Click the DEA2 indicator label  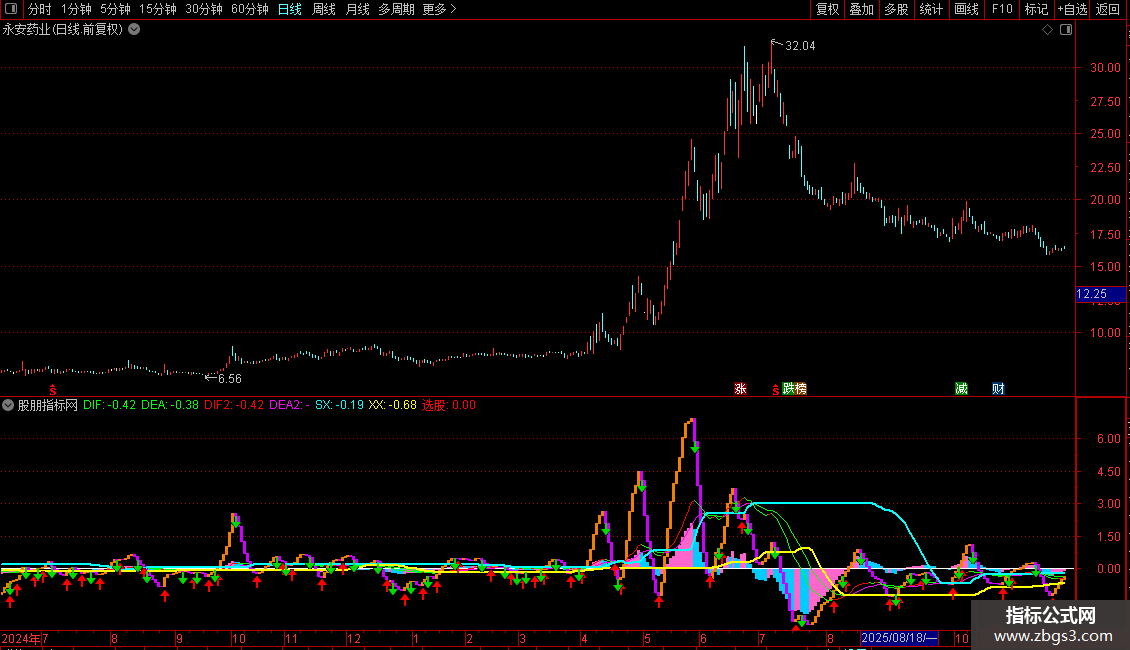click(289, 405)
